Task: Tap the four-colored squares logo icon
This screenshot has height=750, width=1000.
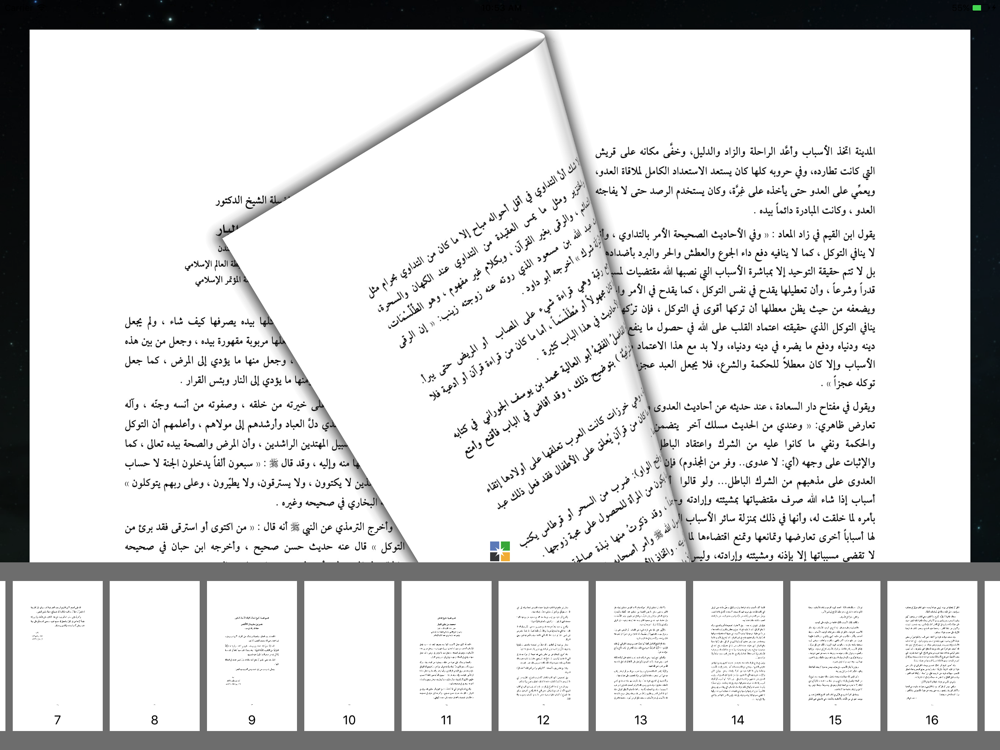Action: coord(499,551)
